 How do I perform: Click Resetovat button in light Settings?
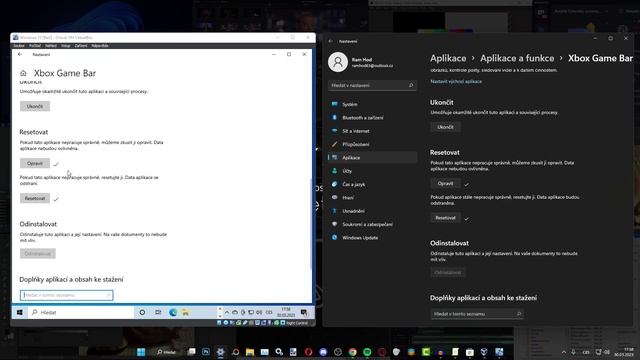click(x=35, y=198)
